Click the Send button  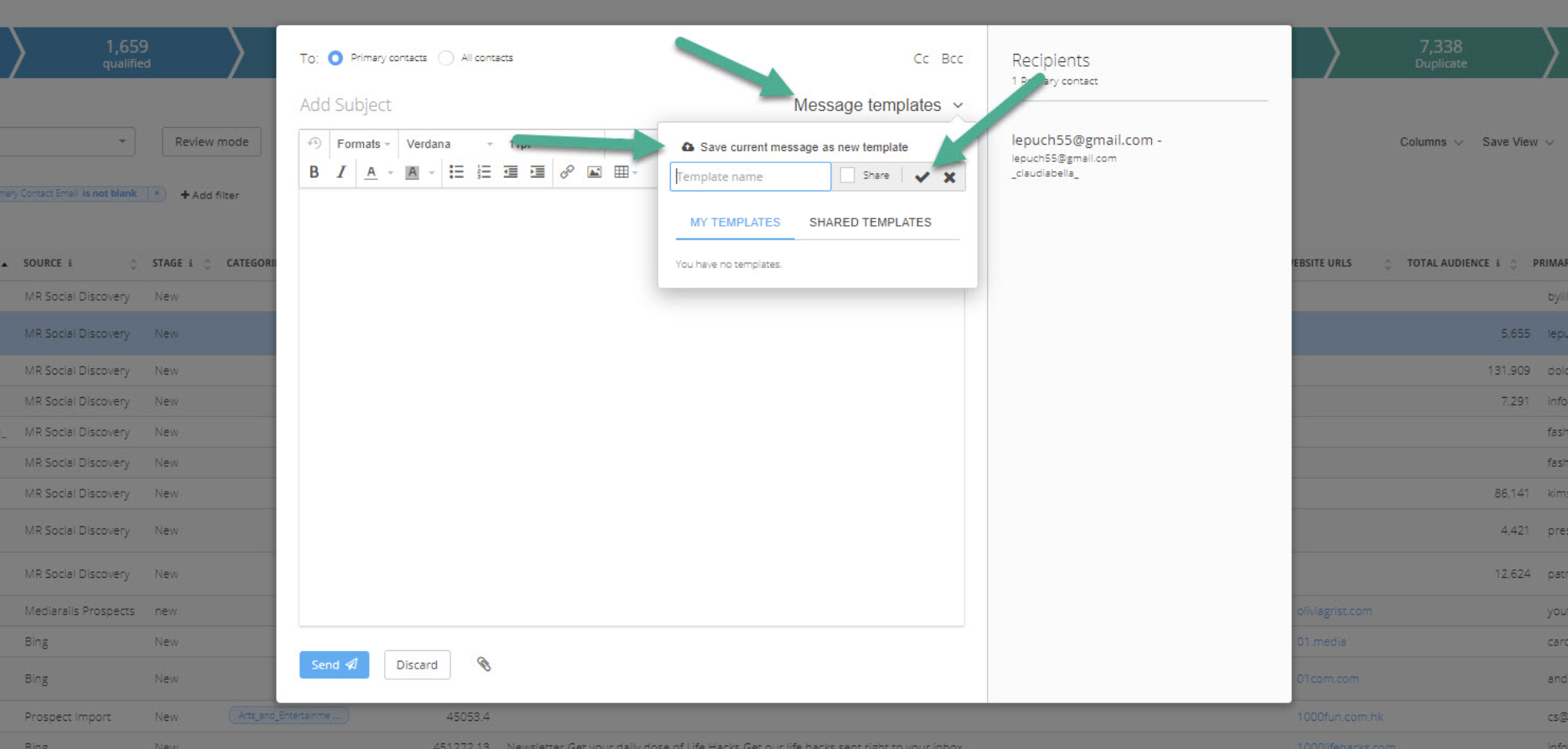pyautogui.click(x=334, y=665)
